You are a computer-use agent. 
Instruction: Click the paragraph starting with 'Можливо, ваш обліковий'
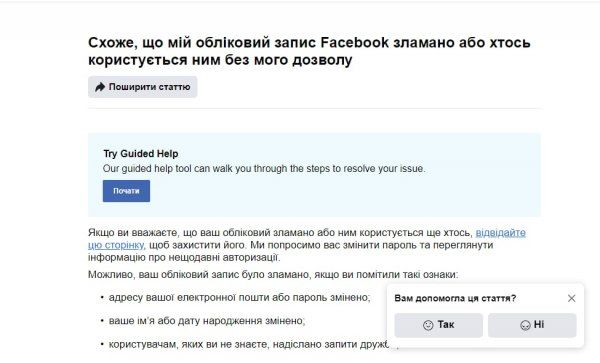pos(273,274)
